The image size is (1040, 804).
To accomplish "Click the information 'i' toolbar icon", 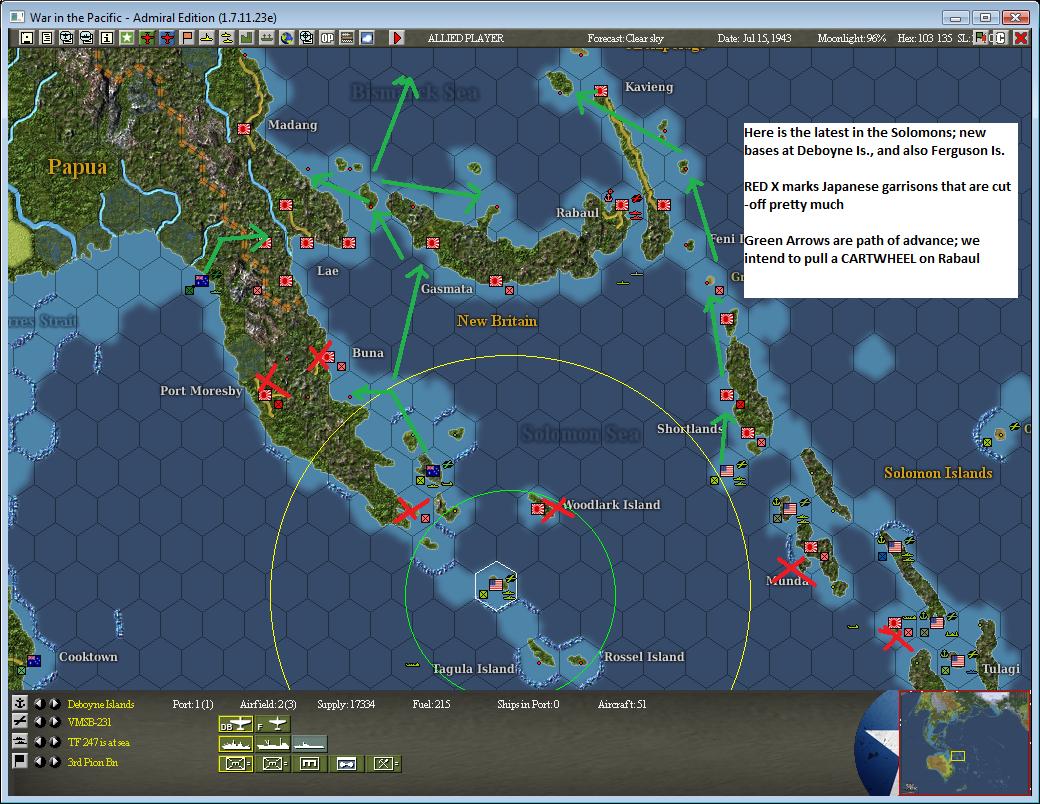I will point(106,38).
